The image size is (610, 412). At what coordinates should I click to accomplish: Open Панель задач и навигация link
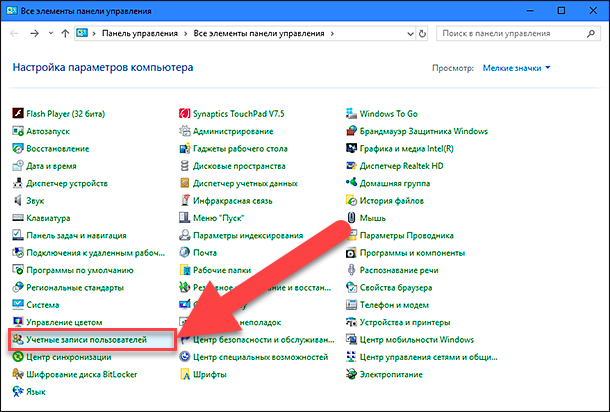click(x=76, y=235)
